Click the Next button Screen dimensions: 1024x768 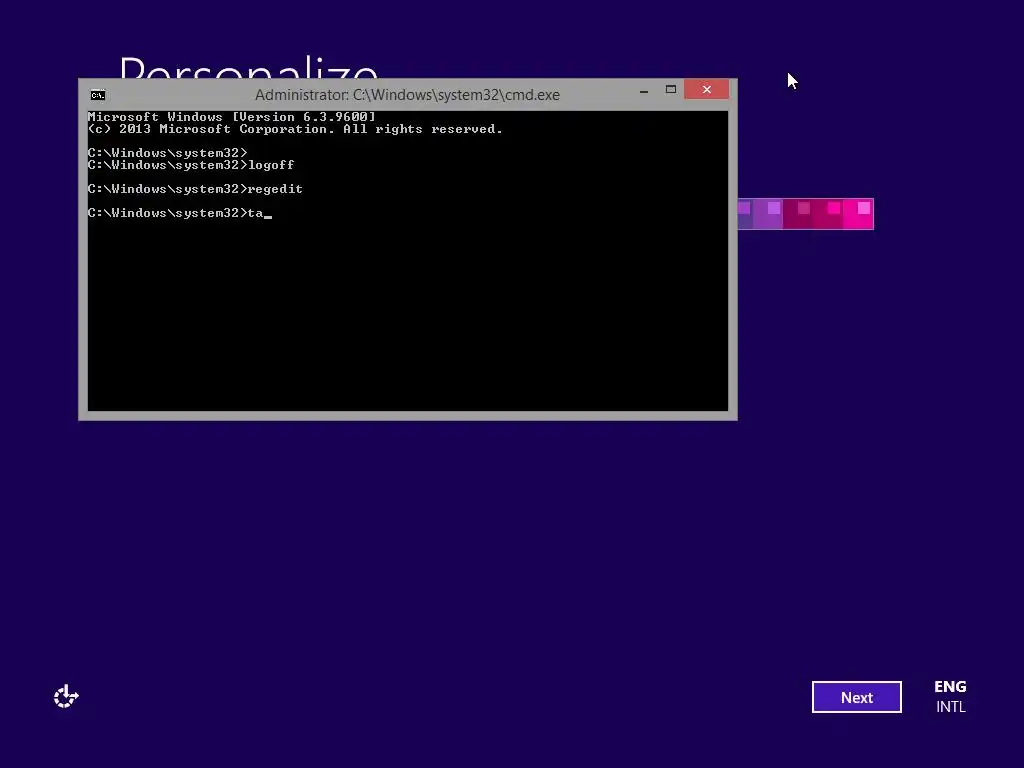[x=856, y=697]
